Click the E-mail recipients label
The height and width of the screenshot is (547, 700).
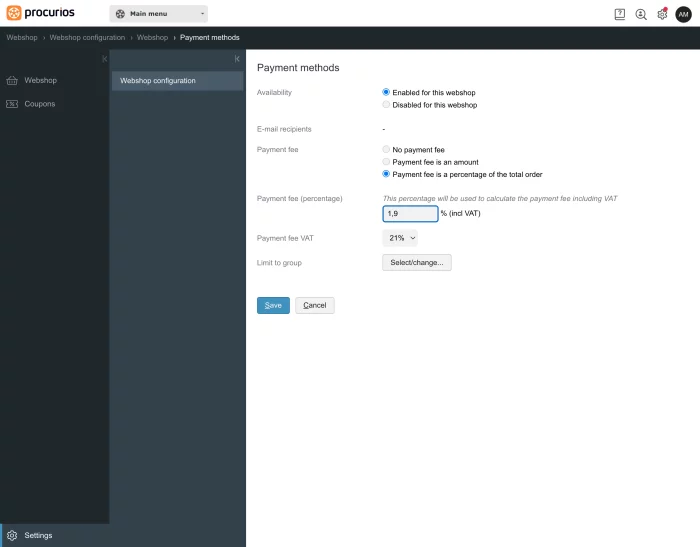(284, 129)
